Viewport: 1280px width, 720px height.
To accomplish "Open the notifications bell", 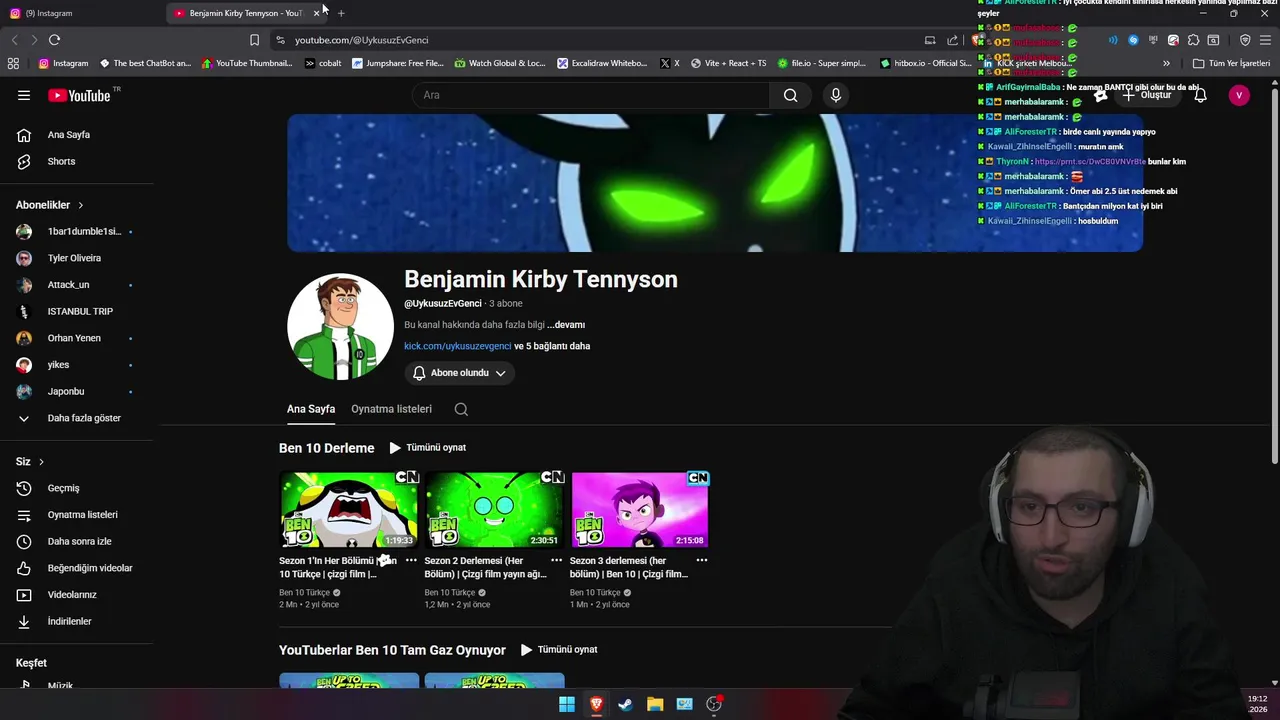I will (x=1200, y=96).
